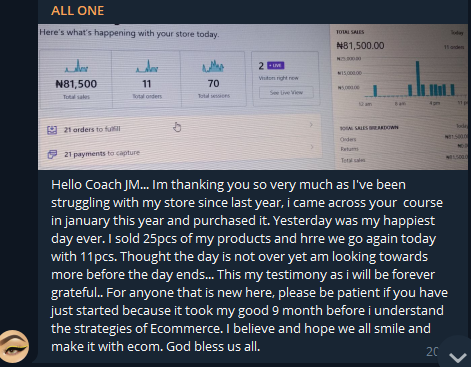Image resolution: width=471 pixels, height=367 pixels.
Task: Click the tallest bar in sales chart
Action: coord(417,78)
